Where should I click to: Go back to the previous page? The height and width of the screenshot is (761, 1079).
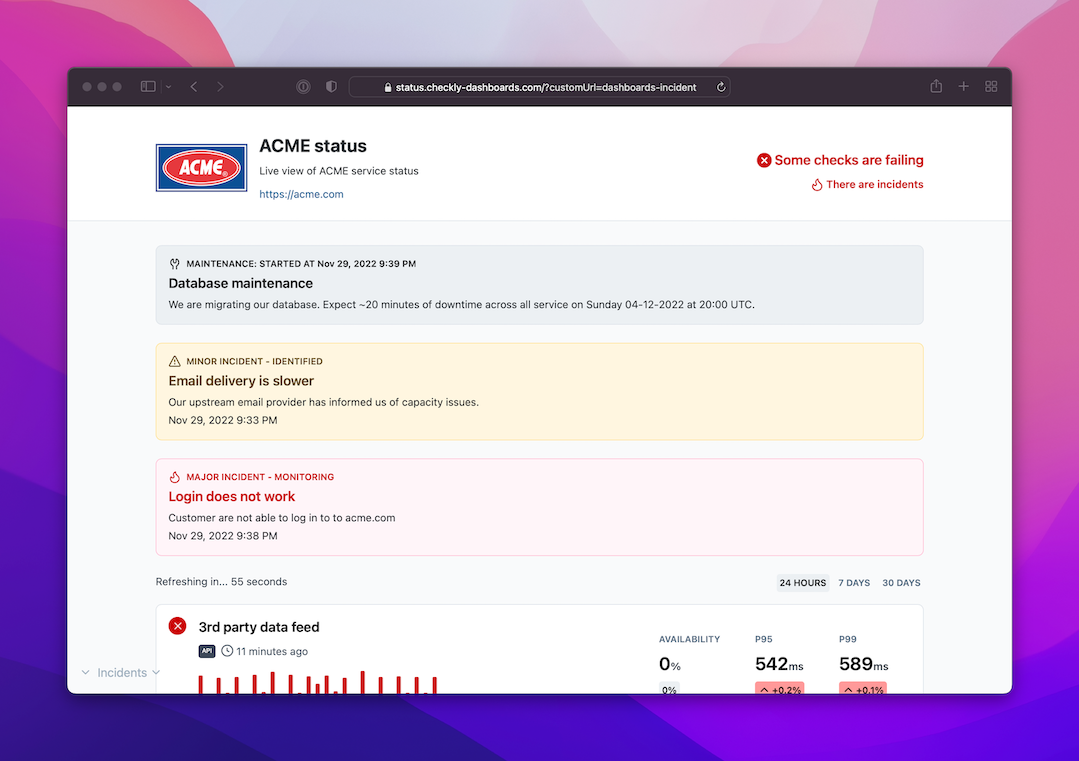[194, 87]
